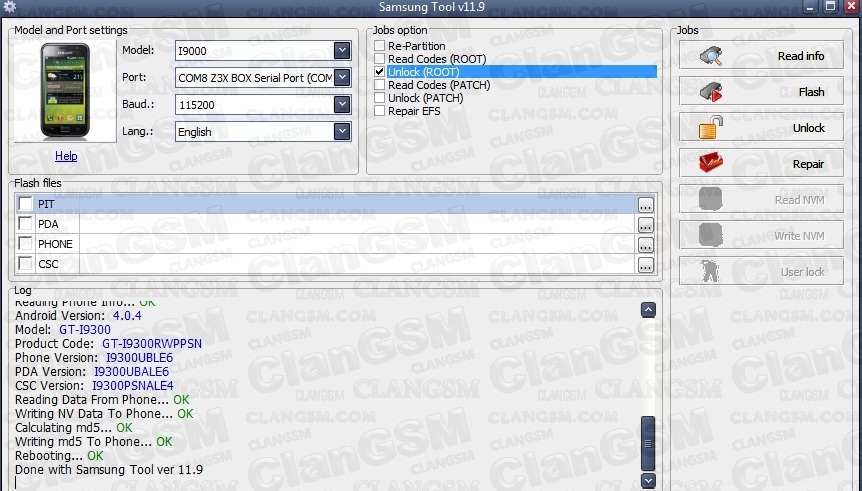The image size is (862, 491).
Task: Click the gear icon in the title bar
Action: coord(9,7)
